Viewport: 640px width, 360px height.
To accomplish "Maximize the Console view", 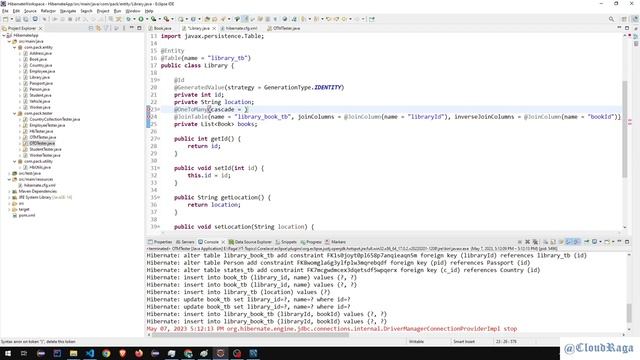I will point(627,242).
